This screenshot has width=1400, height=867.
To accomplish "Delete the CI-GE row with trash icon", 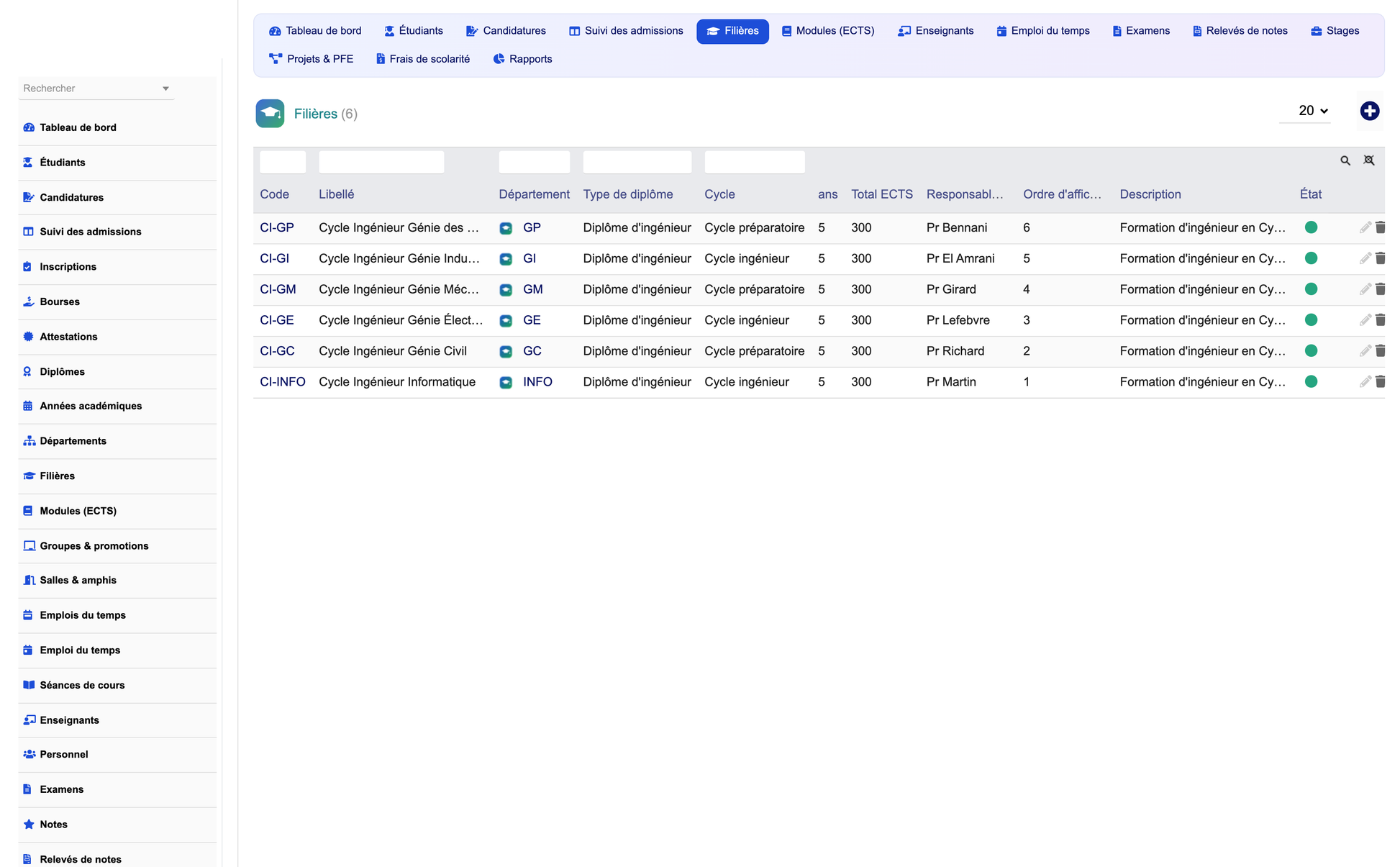I will click(x=1380, y=320).
